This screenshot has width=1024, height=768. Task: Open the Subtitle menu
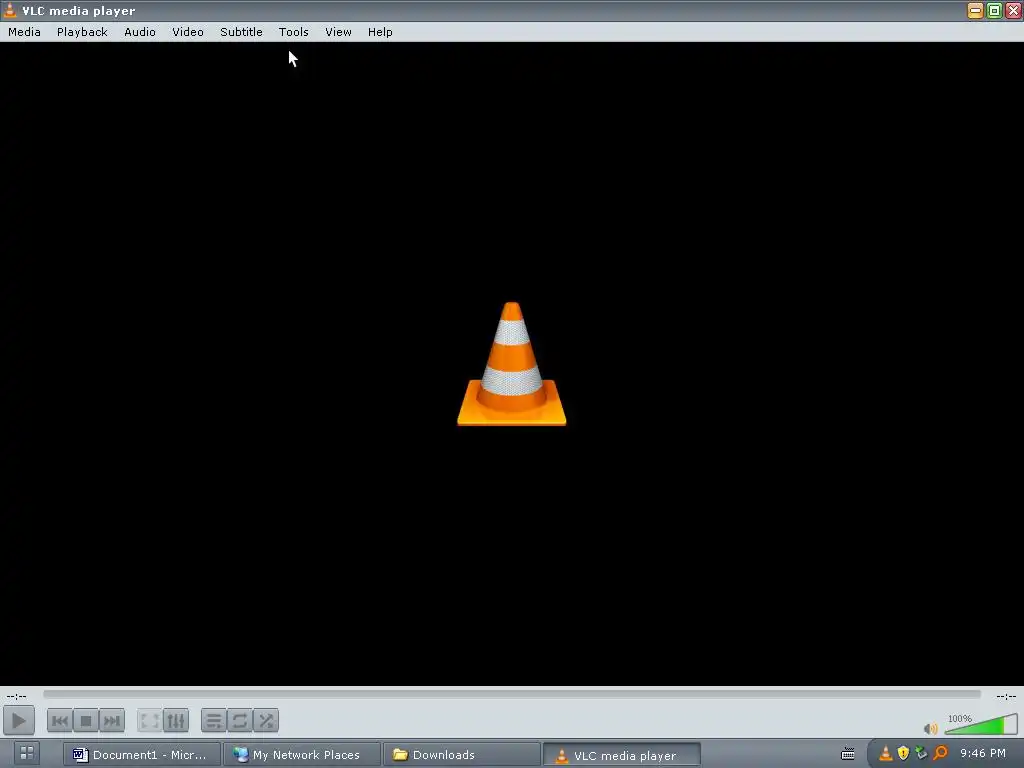(241, 32)
